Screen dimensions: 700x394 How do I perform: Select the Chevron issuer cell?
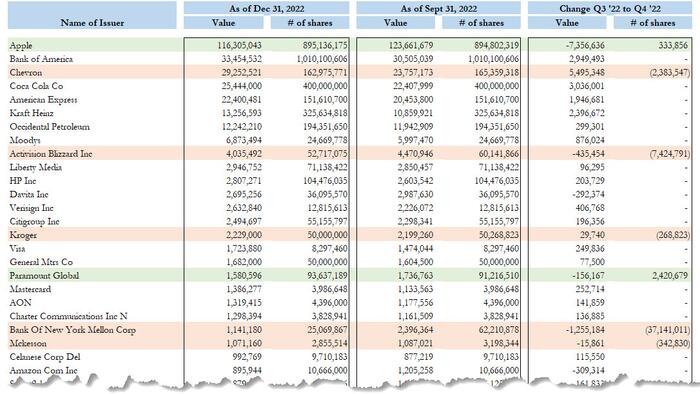tap(26, 72)
